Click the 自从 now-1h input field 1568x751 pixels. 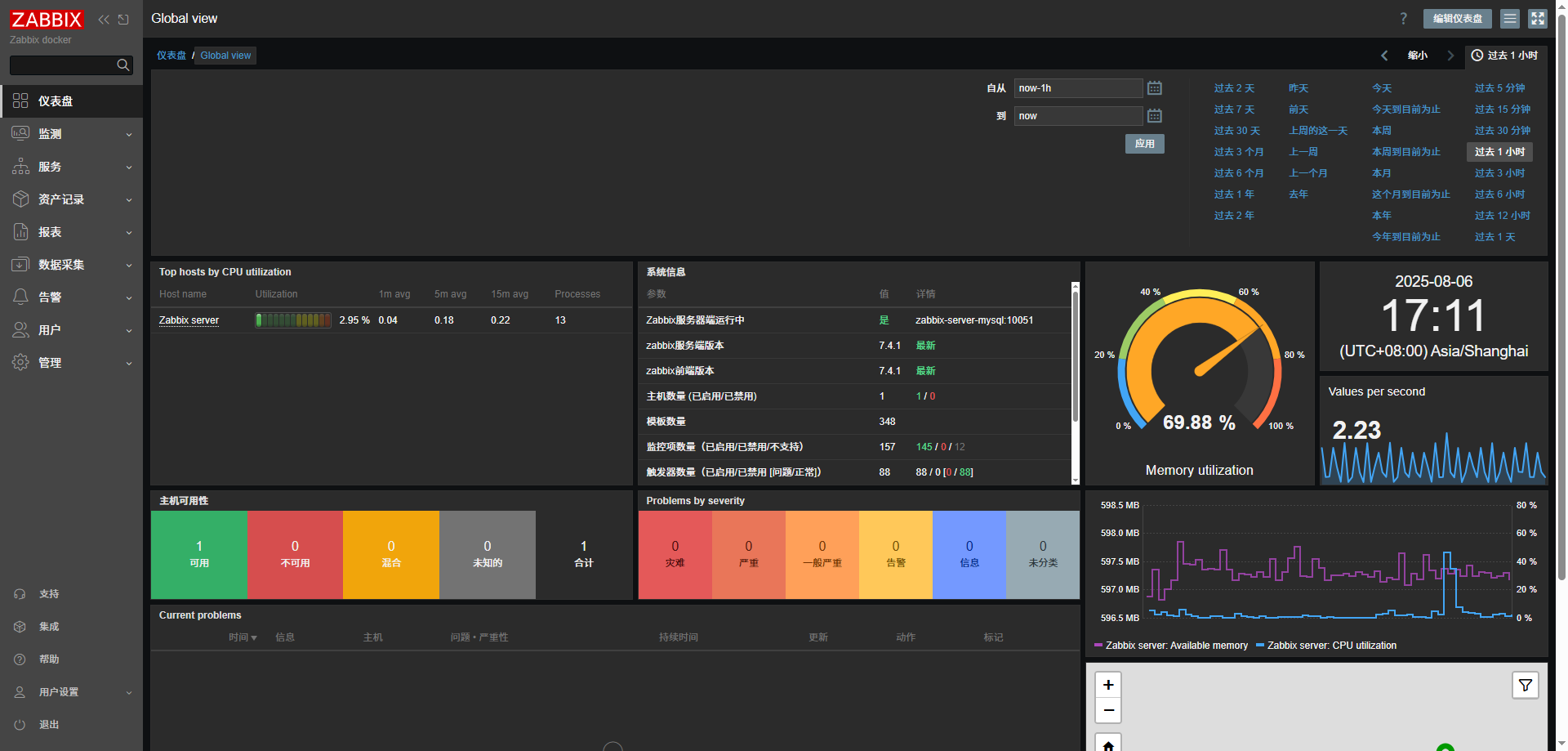(1078, 88)
